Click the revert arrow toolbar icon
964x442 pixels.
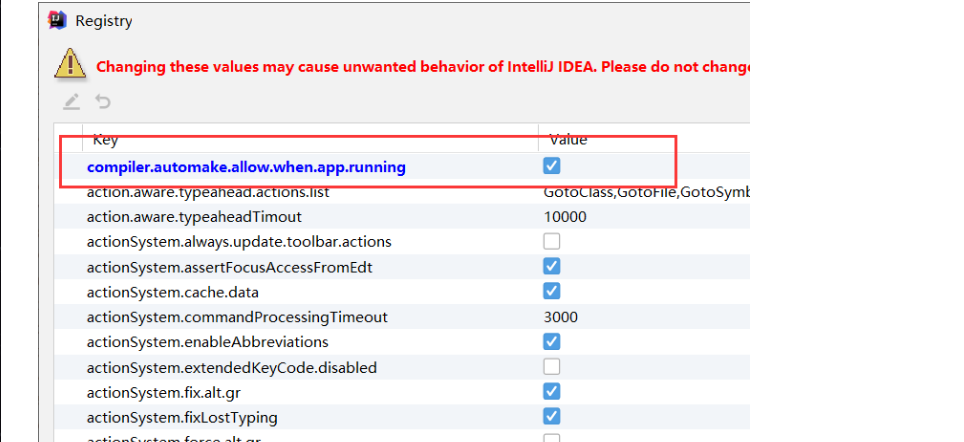[103, 101]
